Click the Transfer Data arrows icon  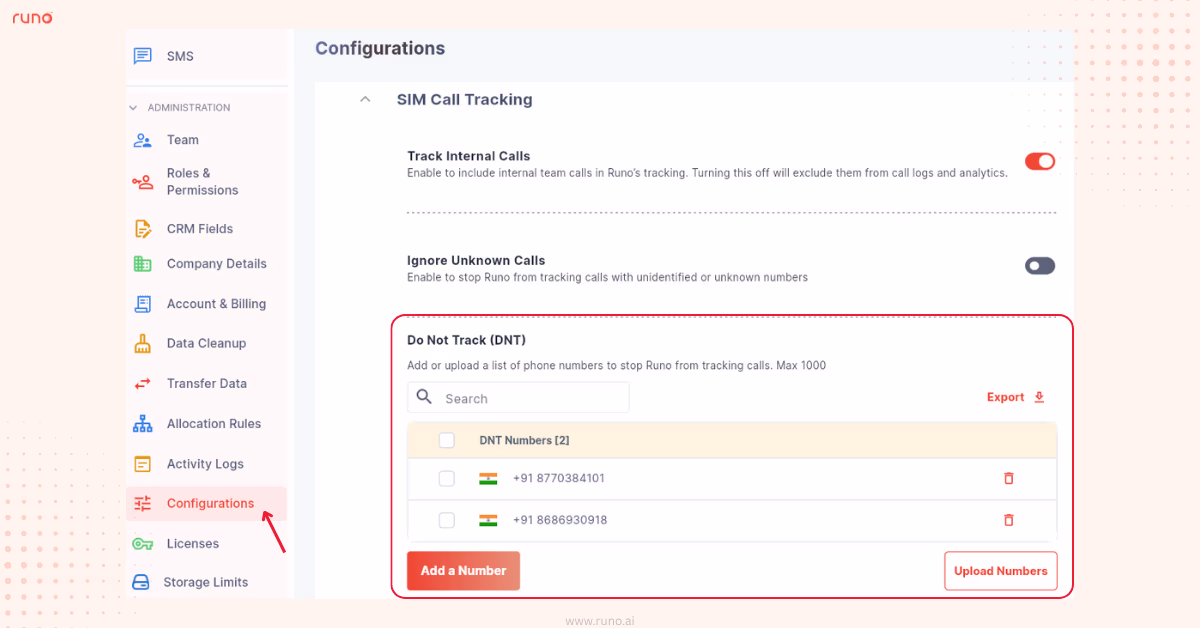click(141, 383)
